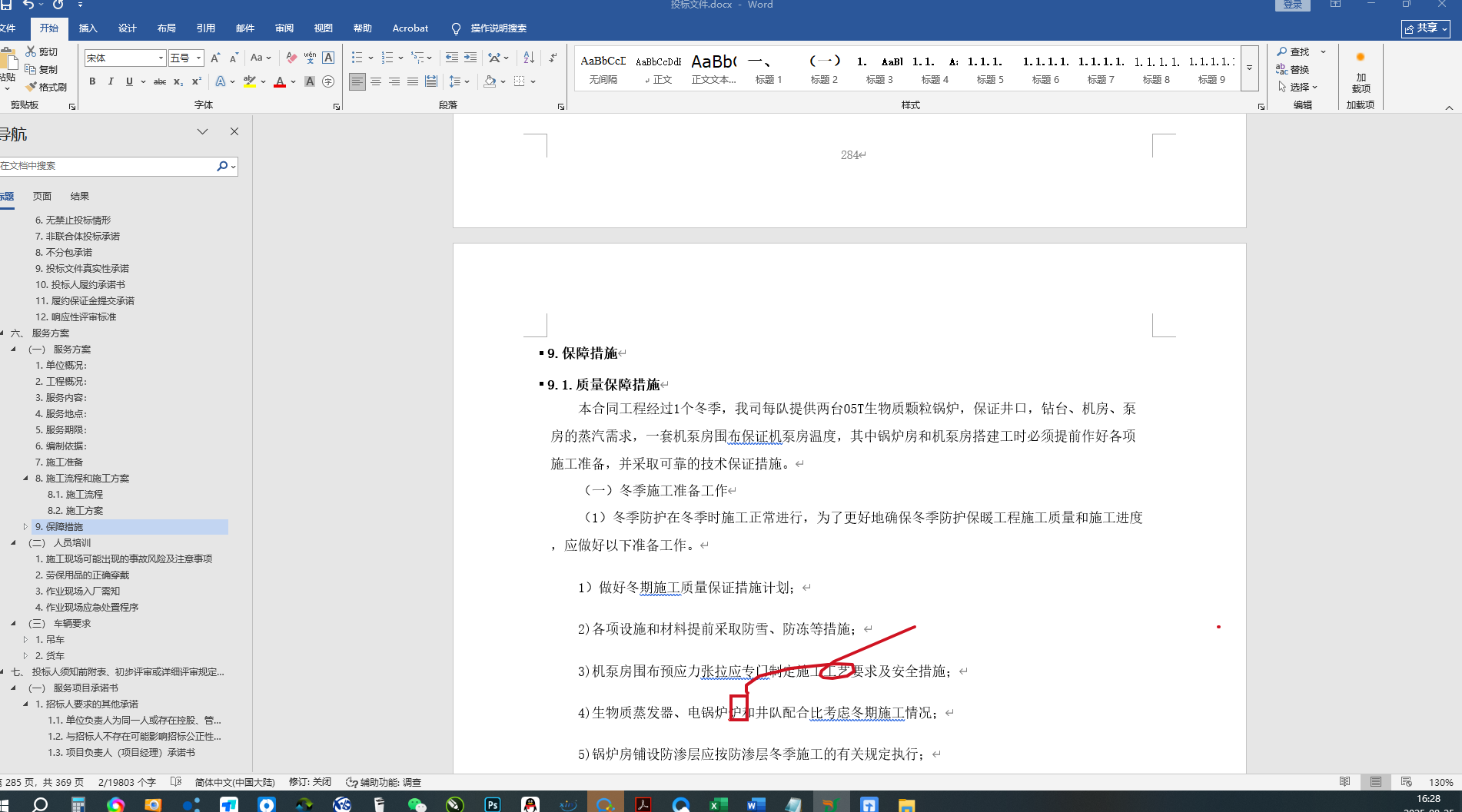Clear all formatting with the eraser icon
This screenshot has width=1462, height=812.
(x=291, y=58)
